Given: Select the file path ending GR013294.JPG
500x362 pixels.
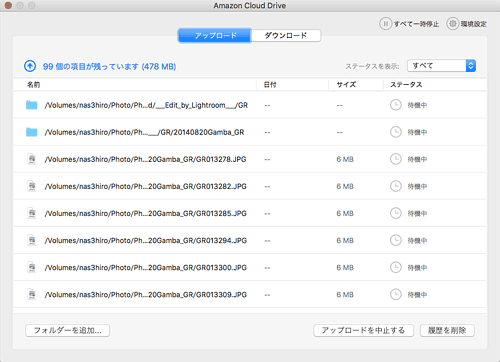Looking at the screenshot, I should 146,240.
